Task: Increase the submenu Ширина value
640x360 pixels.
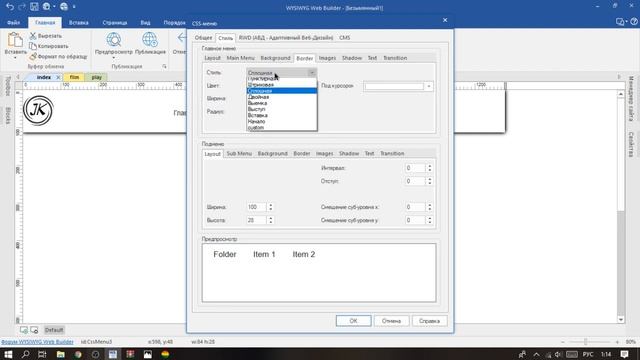Action: coord(271,205)
